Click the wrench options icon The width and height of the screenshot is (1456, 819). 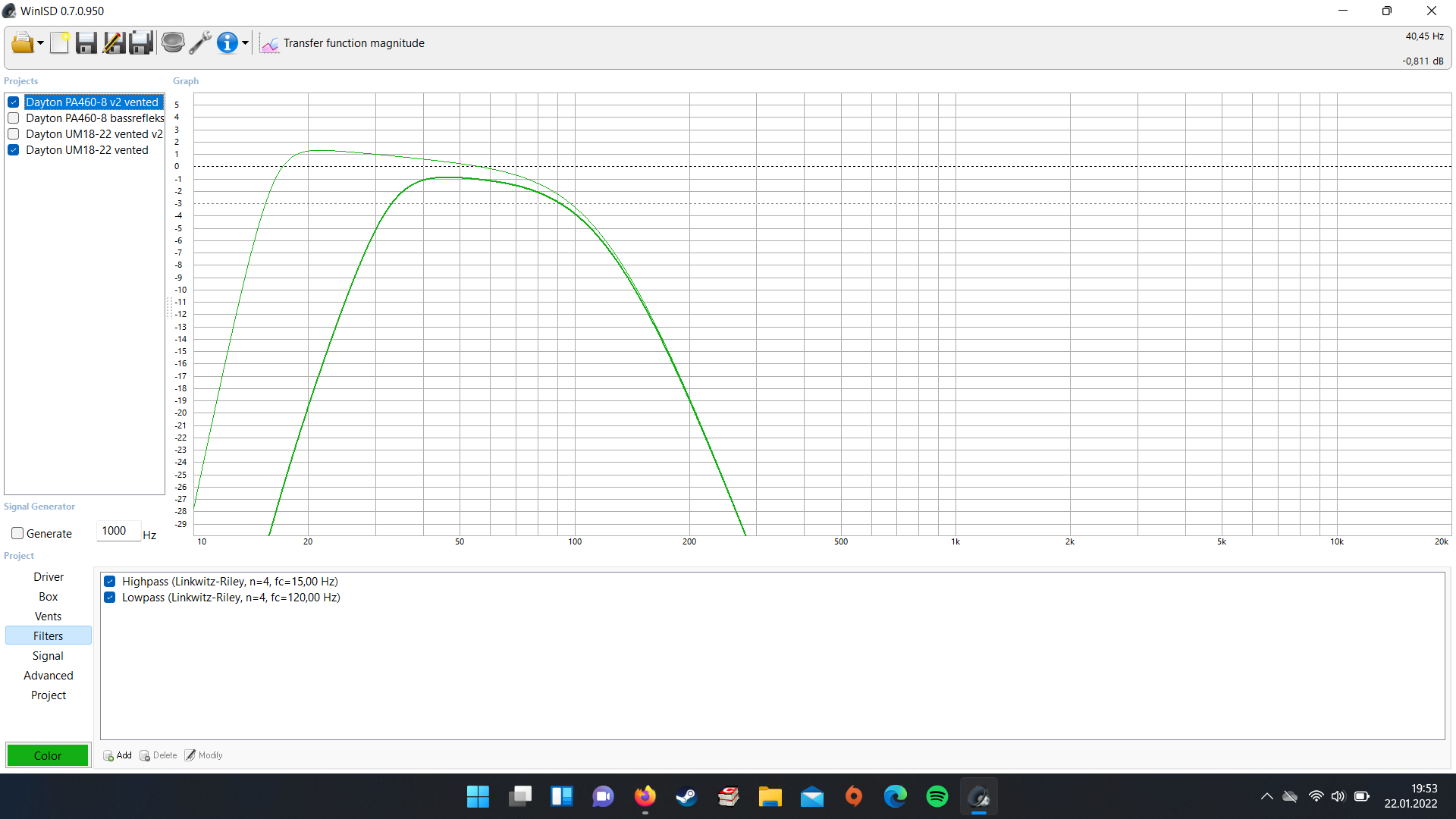tap(200, 42)
